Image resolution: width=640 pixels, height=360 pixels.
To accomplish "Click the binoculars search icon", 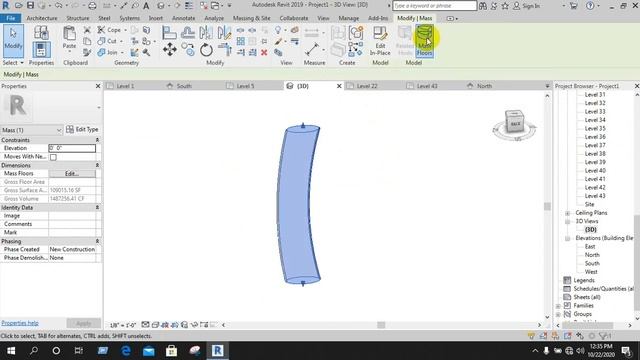I will (483, 6).
